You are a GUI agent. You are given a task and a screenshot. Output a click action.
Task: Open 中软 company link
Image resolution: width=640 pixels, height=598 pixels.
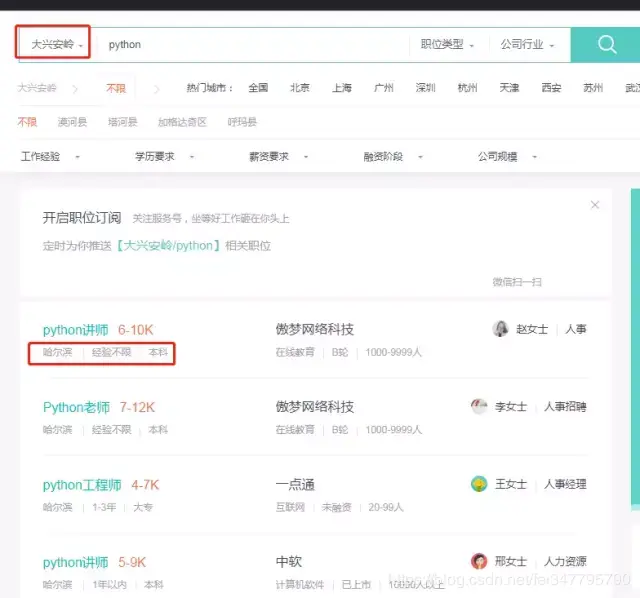tap(289, 562)
